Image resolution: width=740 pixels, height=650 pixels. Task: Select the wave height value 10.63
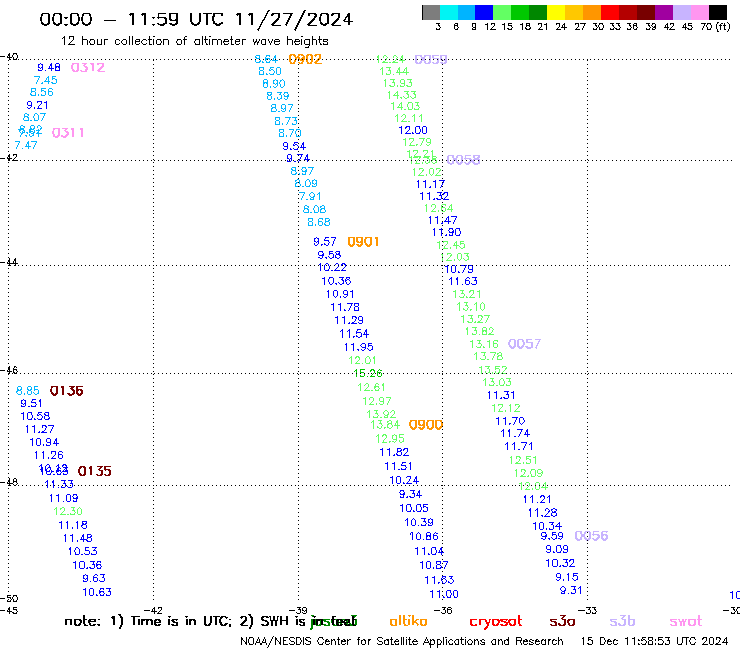[97, 592]
